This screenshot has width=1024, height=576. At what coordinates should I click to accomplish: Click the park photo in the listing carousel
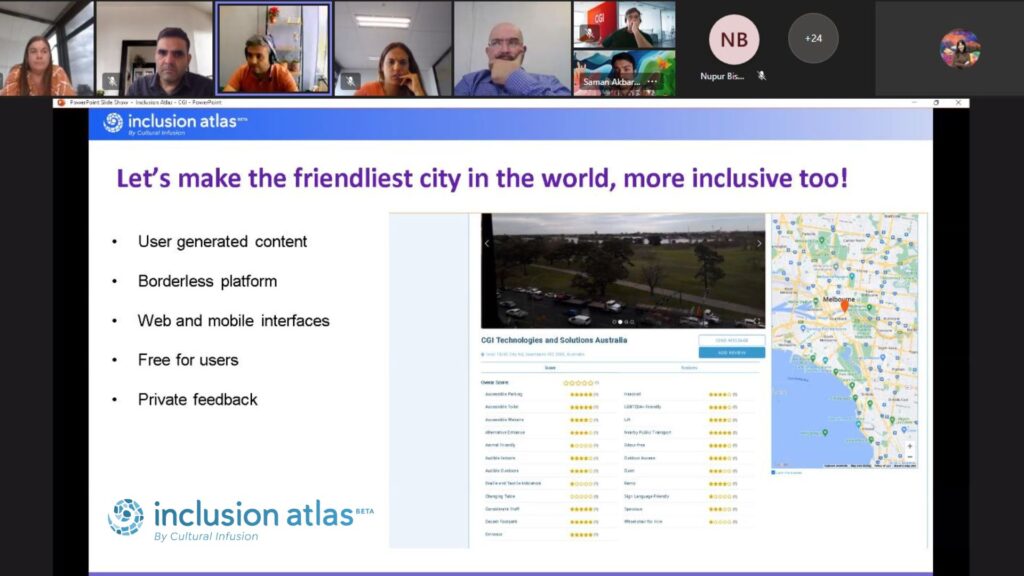(623, 270)
